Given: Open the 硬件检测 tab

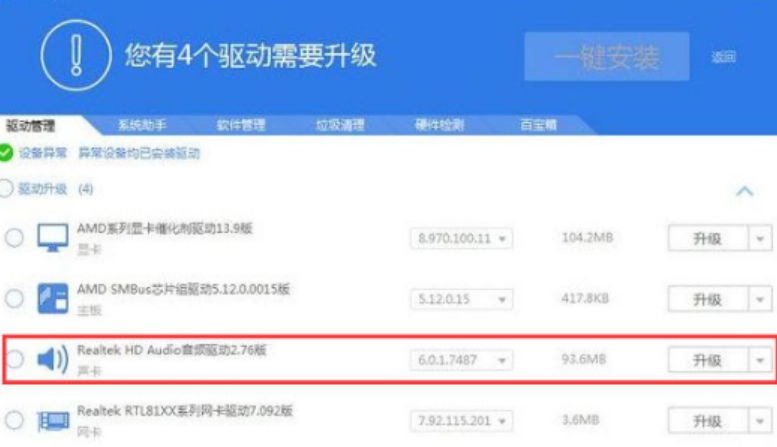Looking at the screenshot, I should point(440,125).
